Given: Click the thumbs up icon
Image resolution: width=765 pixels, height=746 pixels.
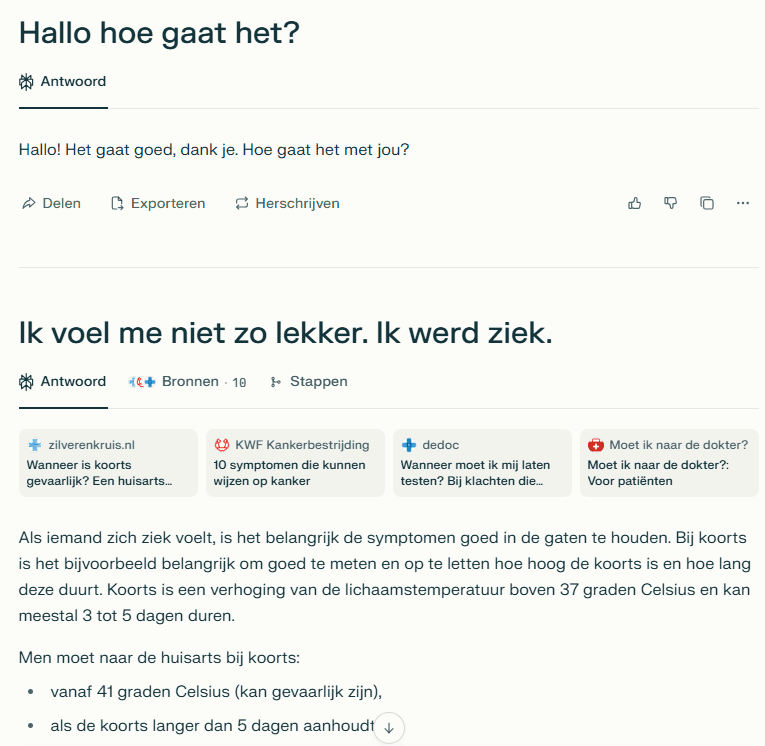Looking at the screenshot, I should 634,203.
